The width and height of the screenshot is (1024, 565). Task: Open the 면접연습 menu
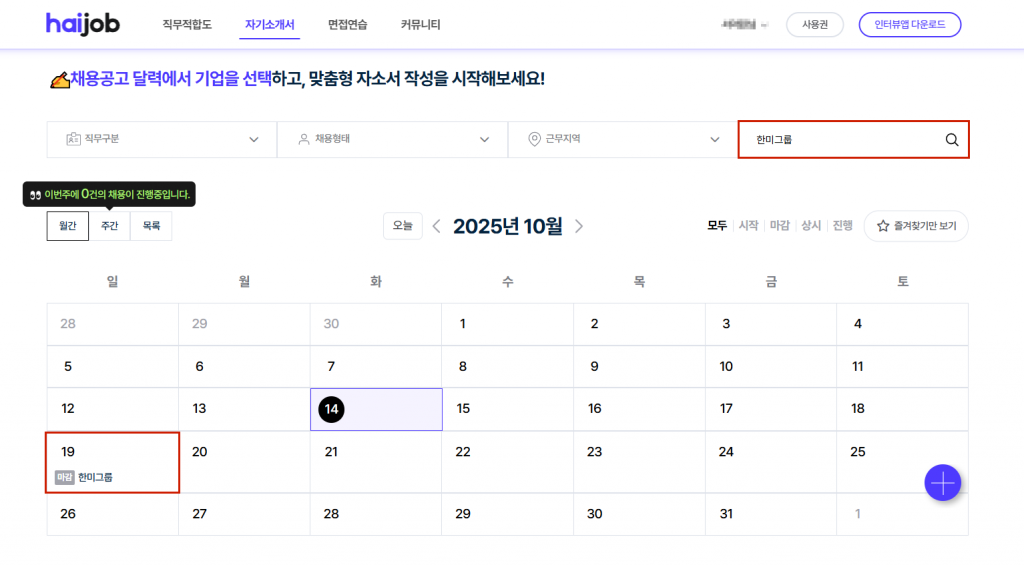point(347,25)
